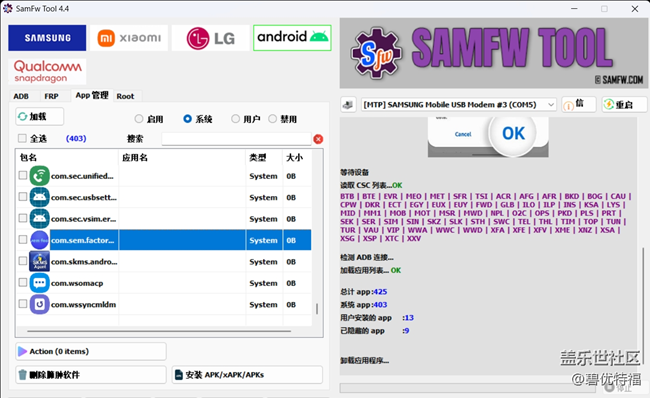This screenshot has height=398, width=650.
Task: Check the com.skms.andro row checkbox
Action: 23,261
